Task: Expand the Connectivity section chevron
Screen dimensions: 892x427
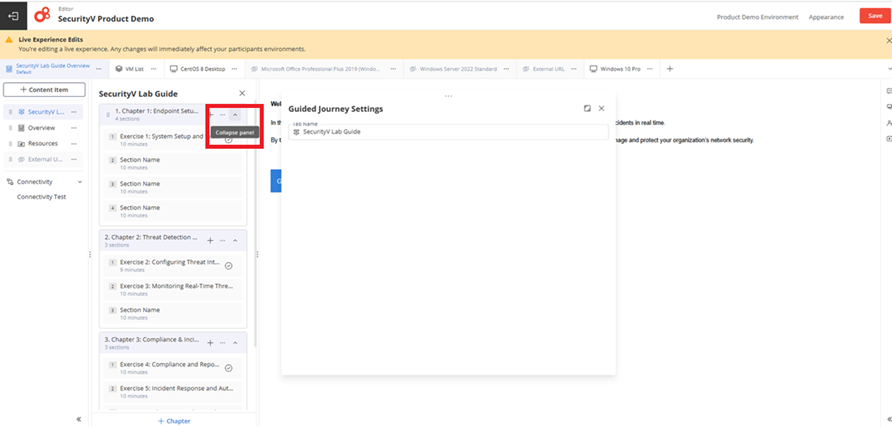Action: 80,182
